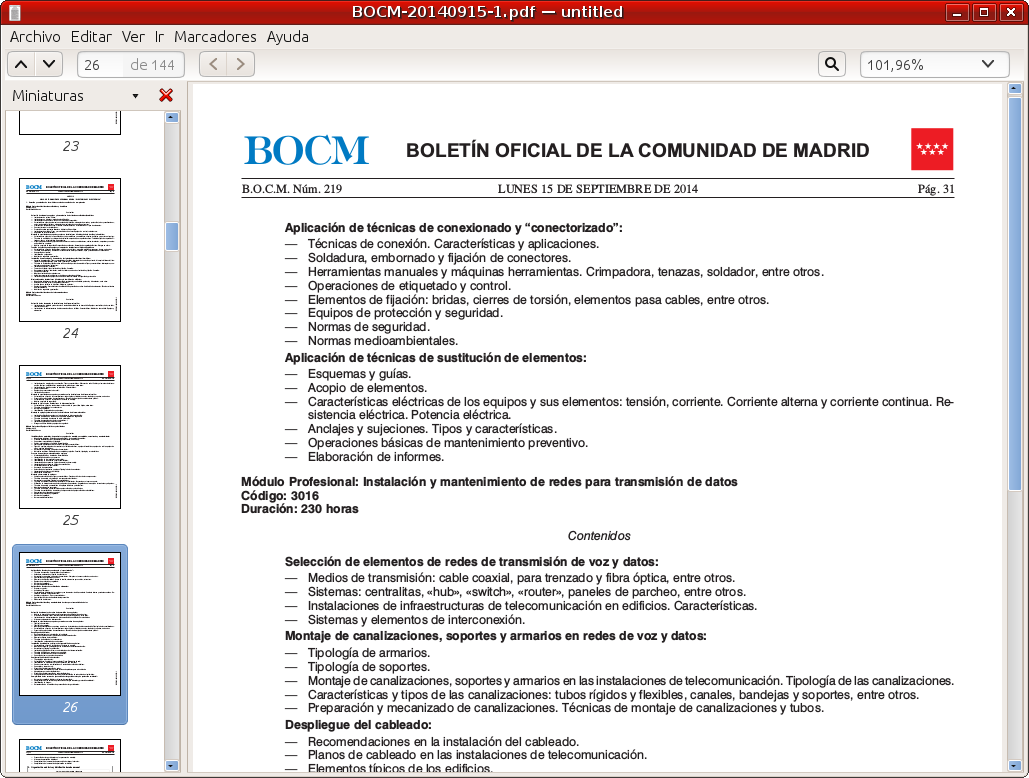The width and height of the screenshot is (1029, 778).
Task: Go to previous page with up arrow
Action: click(x=21, y=65)
